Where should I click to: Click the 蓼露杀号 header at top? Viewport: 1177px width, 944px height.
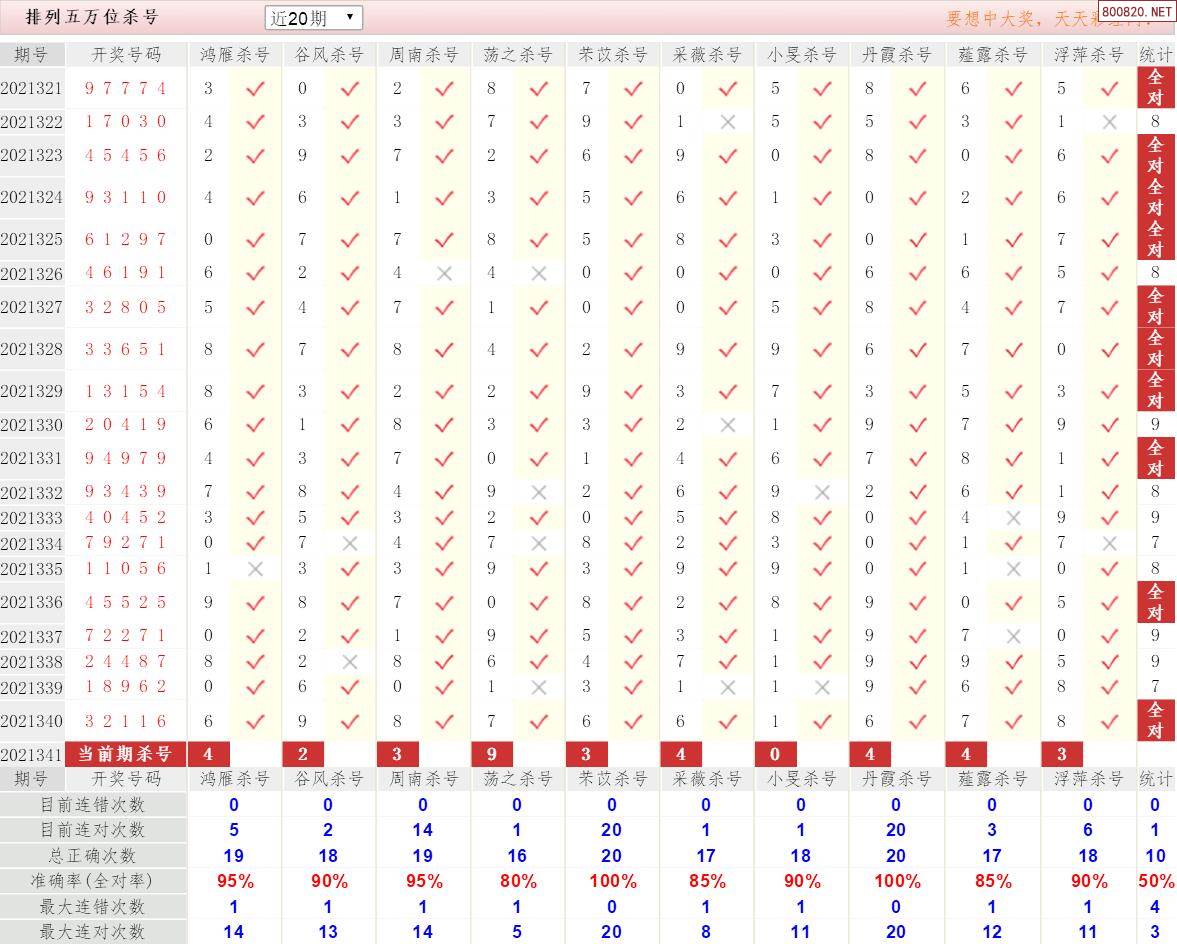(992, 55)
